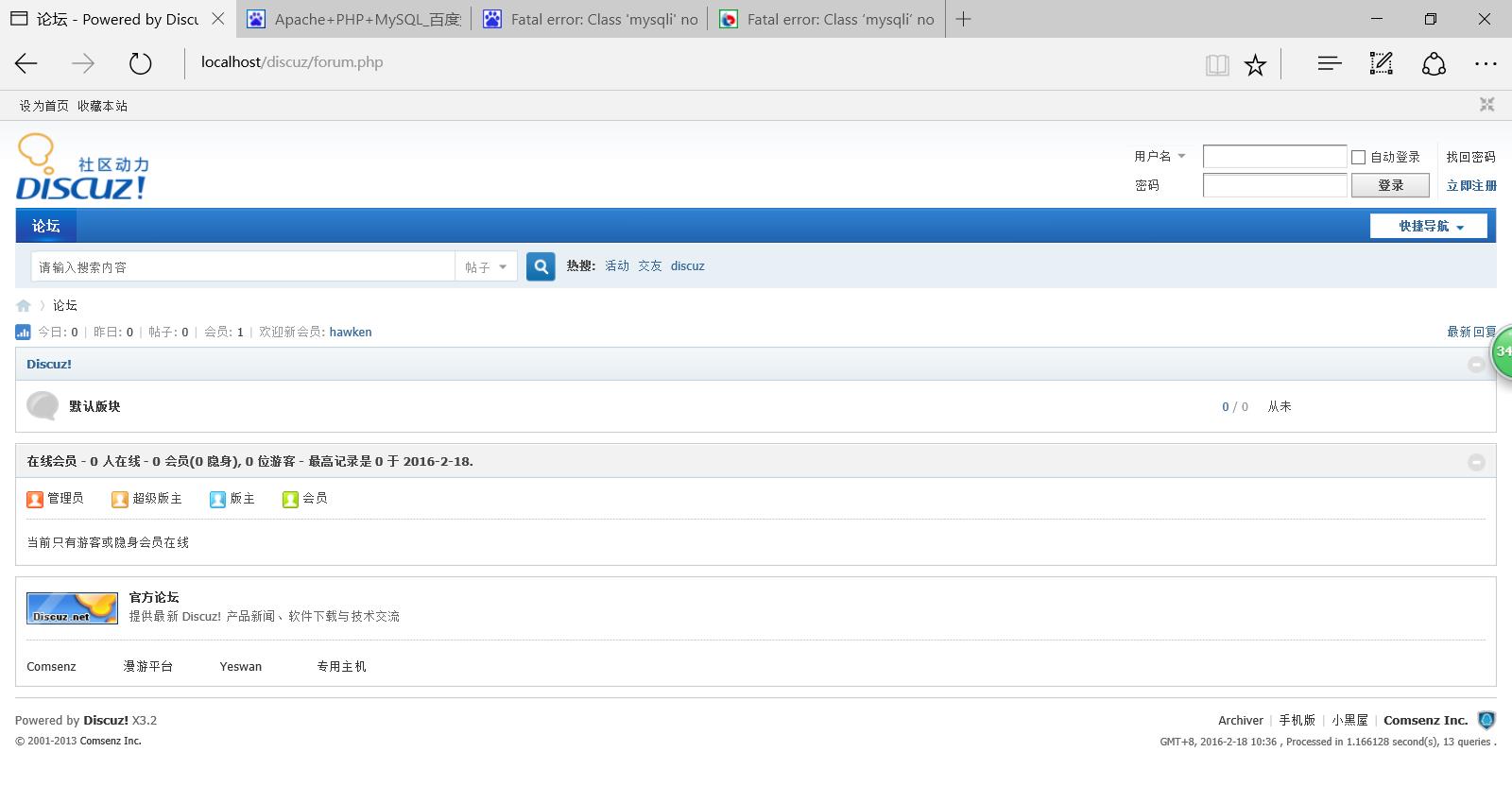Click the username input field
The image size is (1512, 803).
(1275, 156)
